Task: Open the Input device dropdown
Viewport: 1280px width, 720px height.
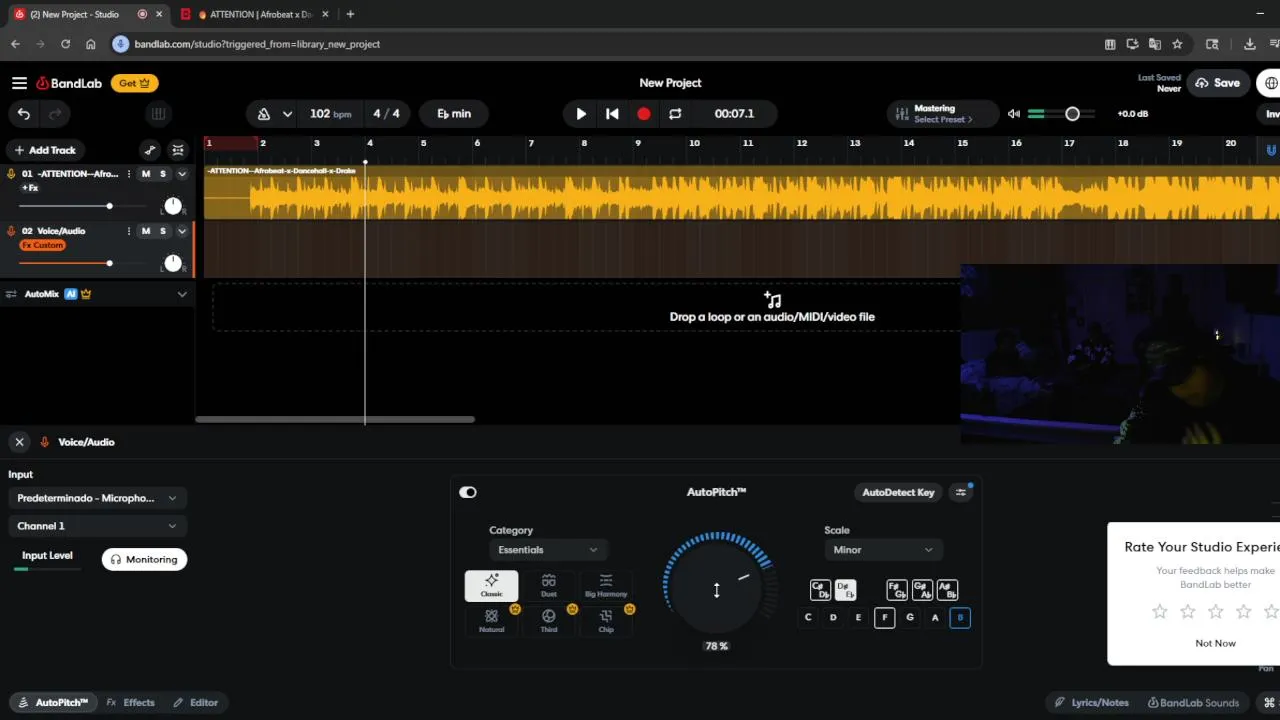Action: 96,498
